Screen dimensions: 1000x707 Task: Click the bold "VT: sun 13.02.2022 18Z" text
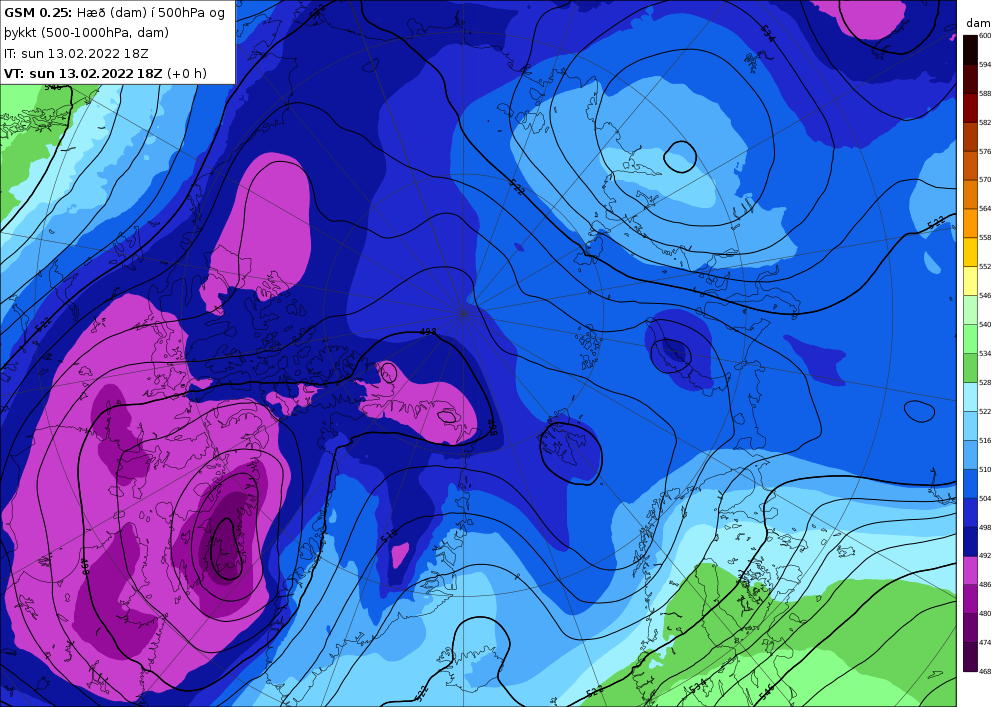pos(84,73)
